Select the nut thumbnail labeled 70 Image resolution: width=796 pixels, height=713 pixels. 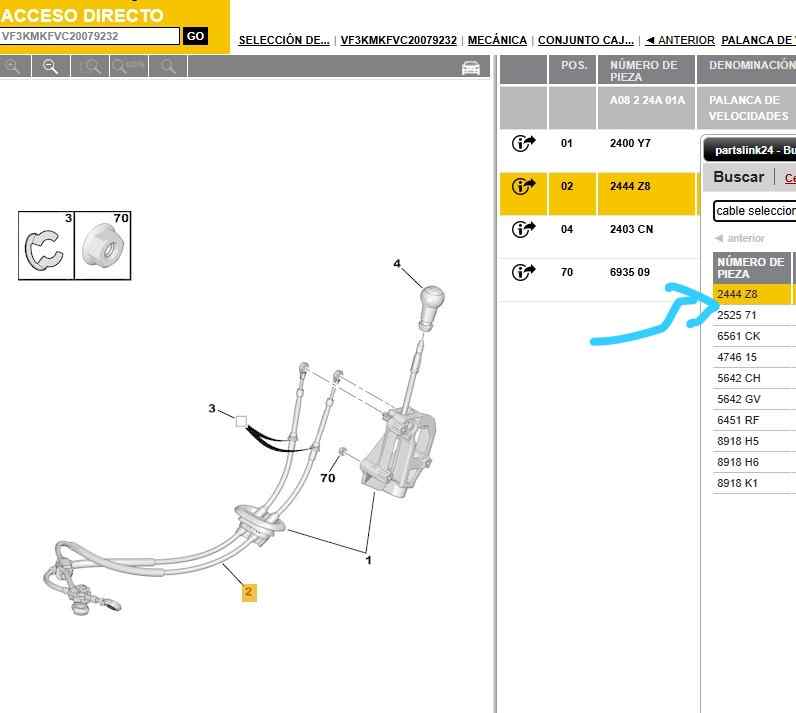pyautogui.click(x=104, y=246)
